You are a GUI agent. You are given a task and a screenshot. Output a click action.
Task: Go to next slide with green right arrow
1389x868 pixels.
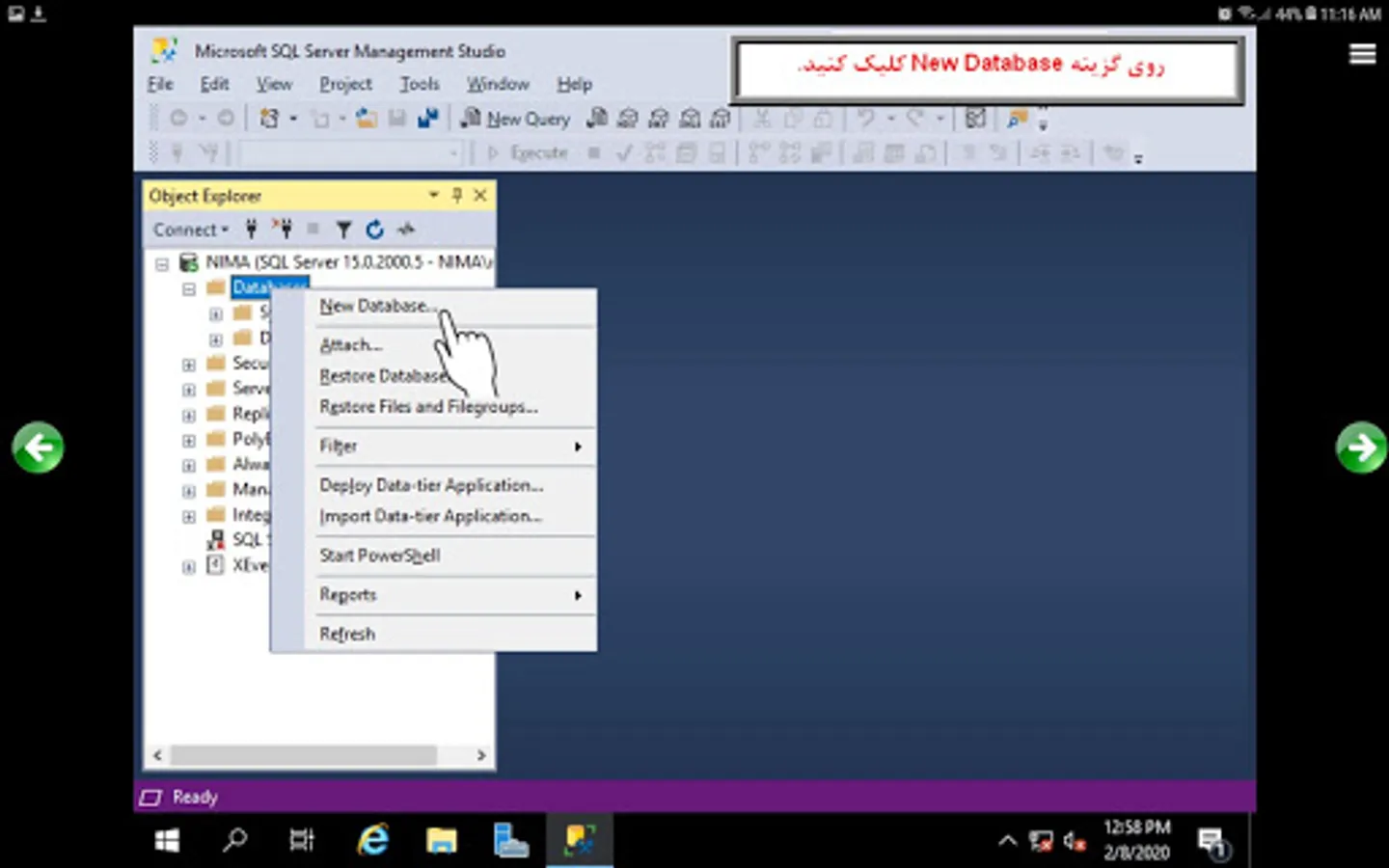[x=1361, y=447]
